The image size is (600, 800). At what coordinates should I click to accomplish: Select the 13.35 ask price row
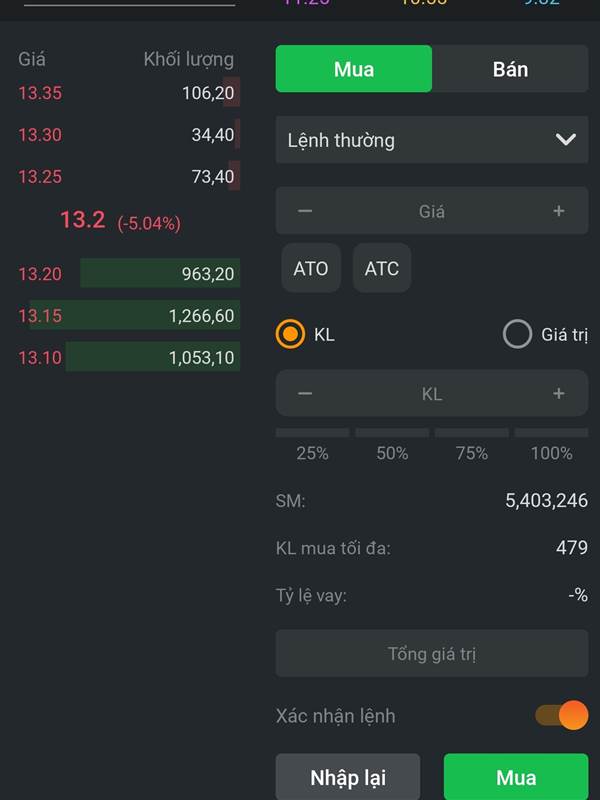pyautogui.click(x=128, y=93)
